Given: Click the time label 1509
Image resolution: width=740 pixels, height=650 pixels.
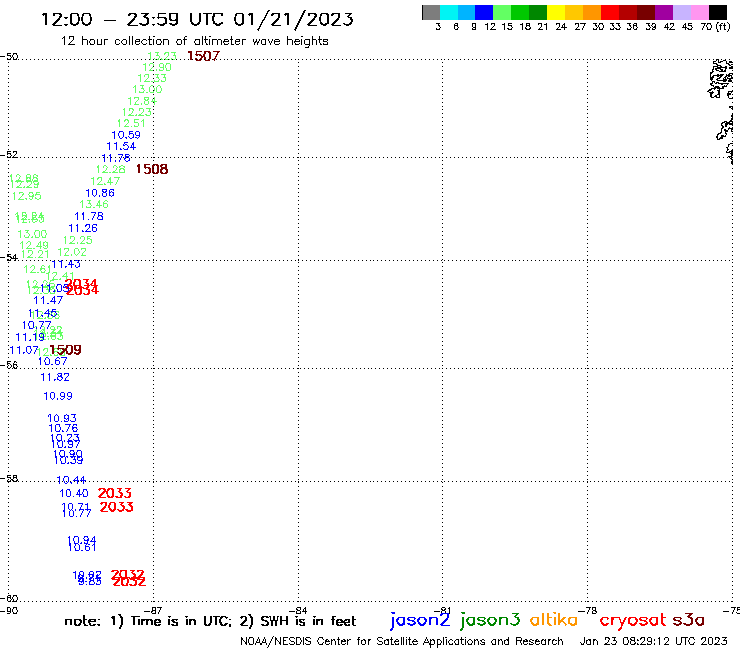Looking at the screenshot, I should click(66, 350).
